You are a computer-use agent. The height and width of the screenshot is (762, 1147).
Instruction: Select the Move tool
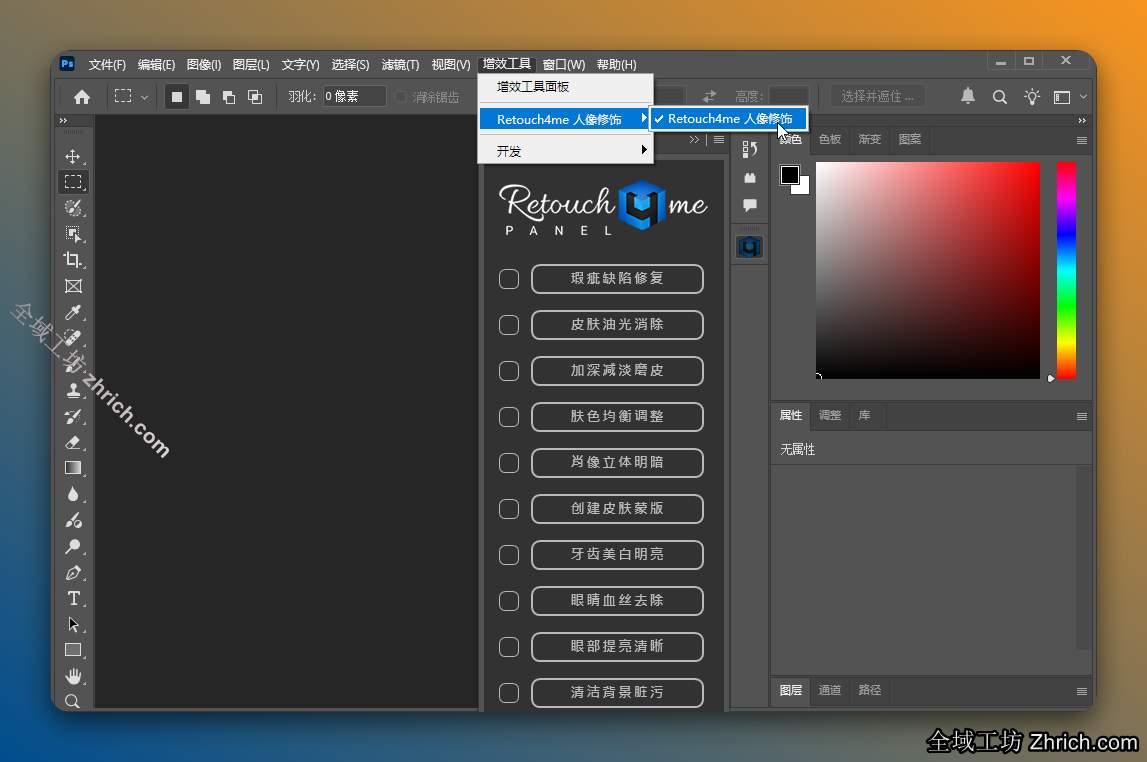[x=72, y=156]
